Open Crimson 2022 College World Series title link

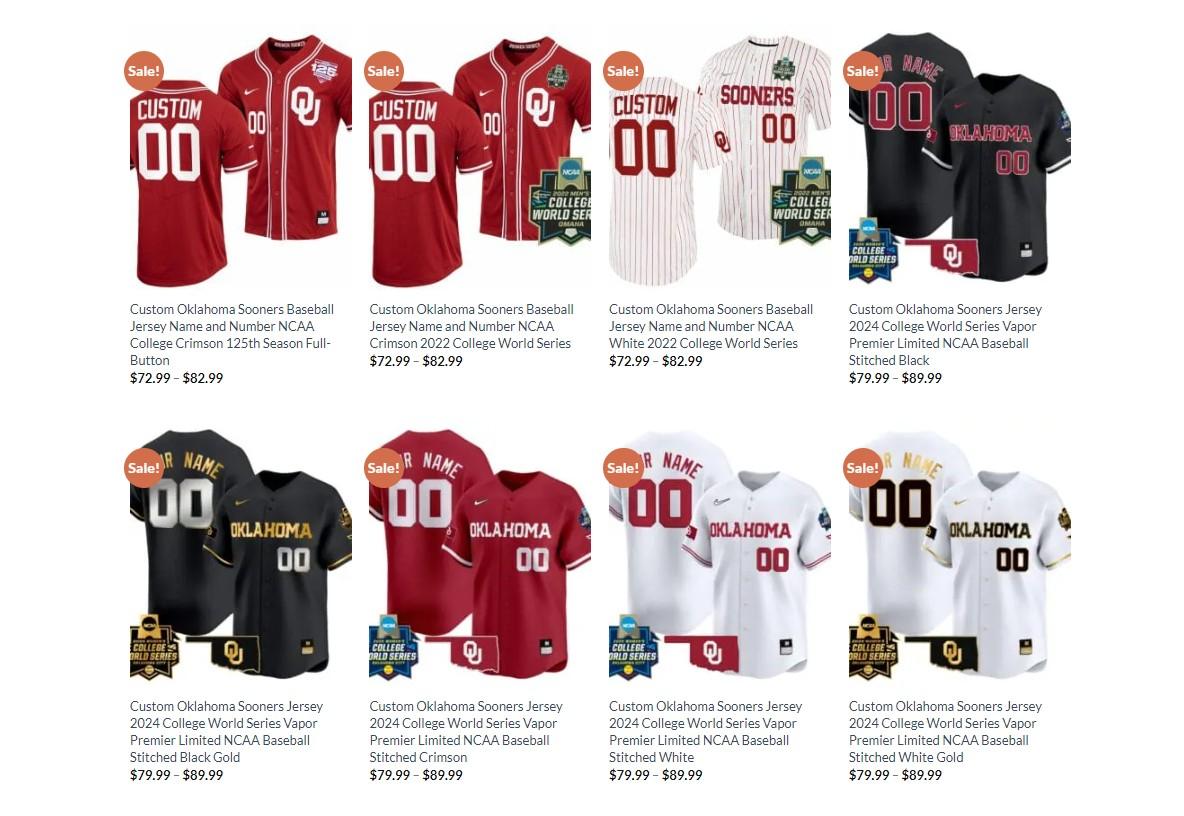click(472, 326)
